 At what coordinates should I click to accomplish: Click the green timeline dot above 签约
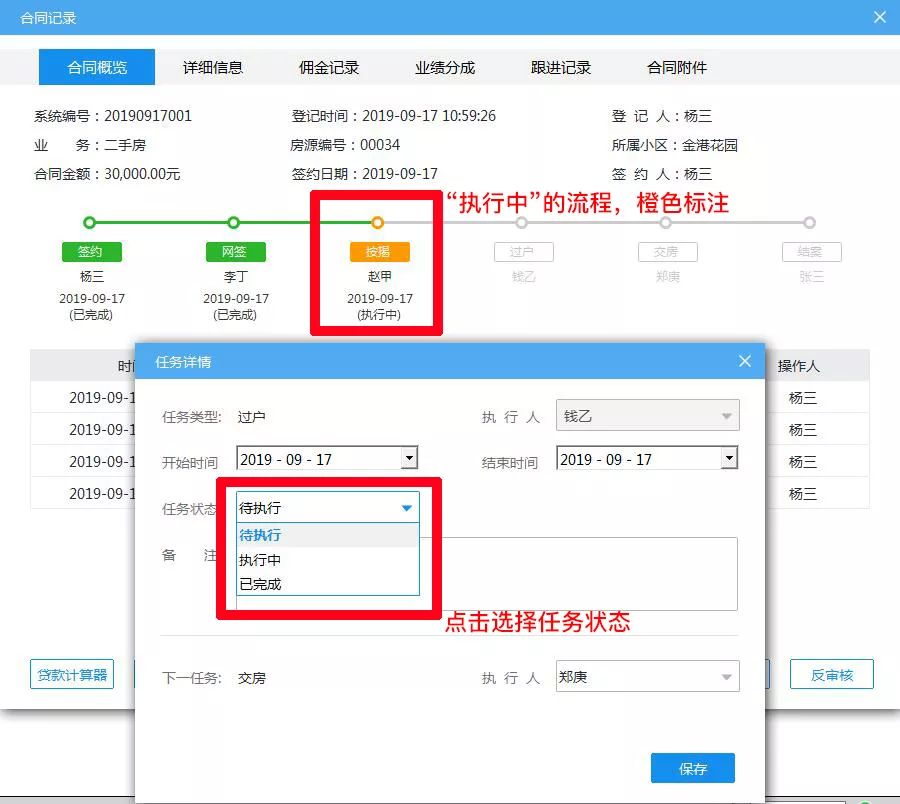click(x=91, y=222)
